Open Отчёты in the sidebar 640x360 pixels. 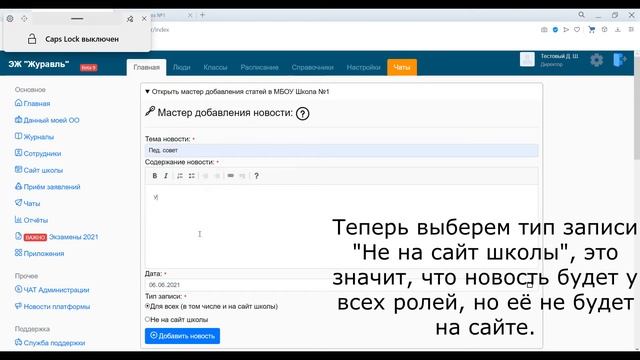pyautogui.click(x=31, y=220)
